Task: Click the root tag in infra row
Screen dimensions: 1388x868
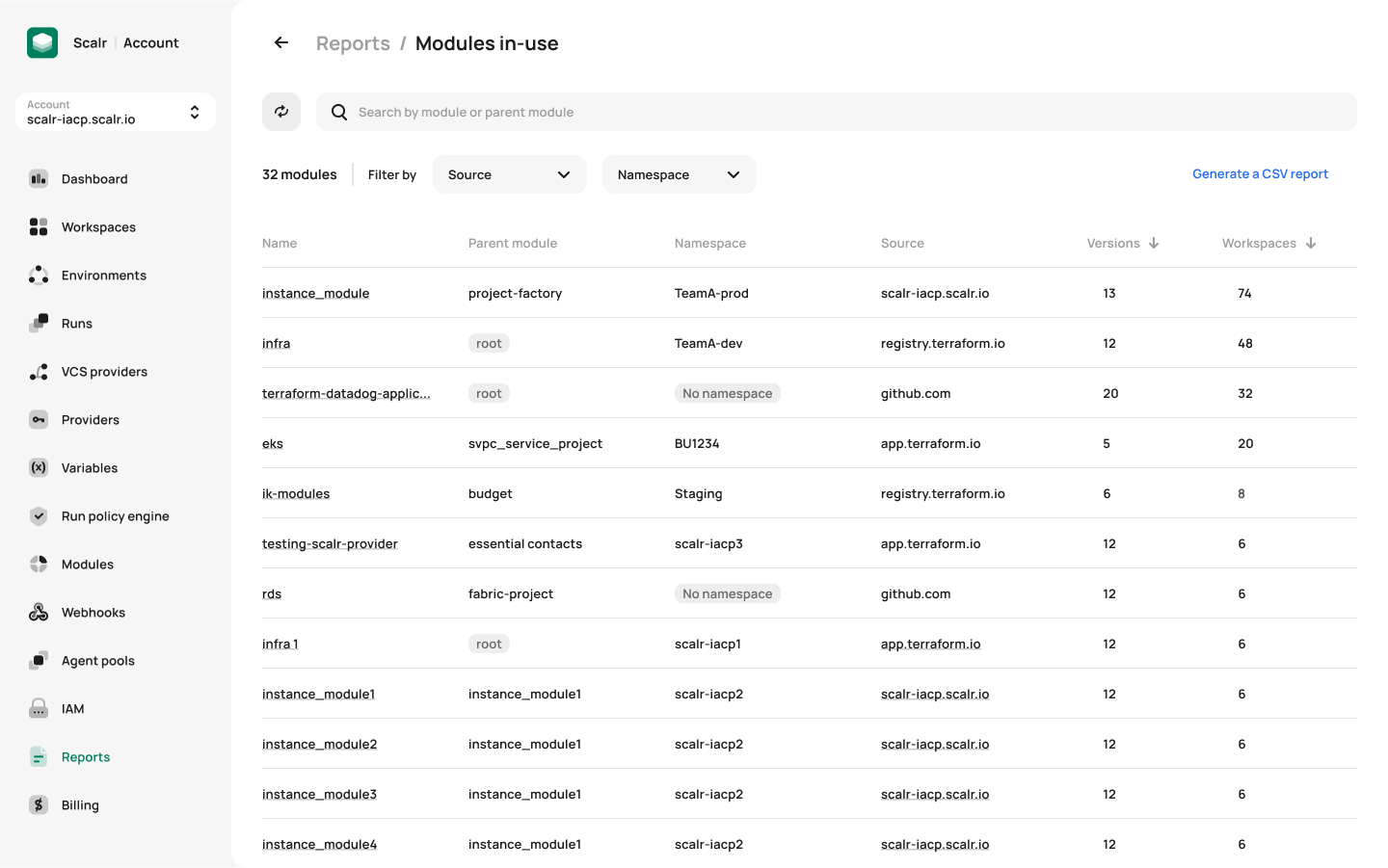Action: tap(489, 343)
